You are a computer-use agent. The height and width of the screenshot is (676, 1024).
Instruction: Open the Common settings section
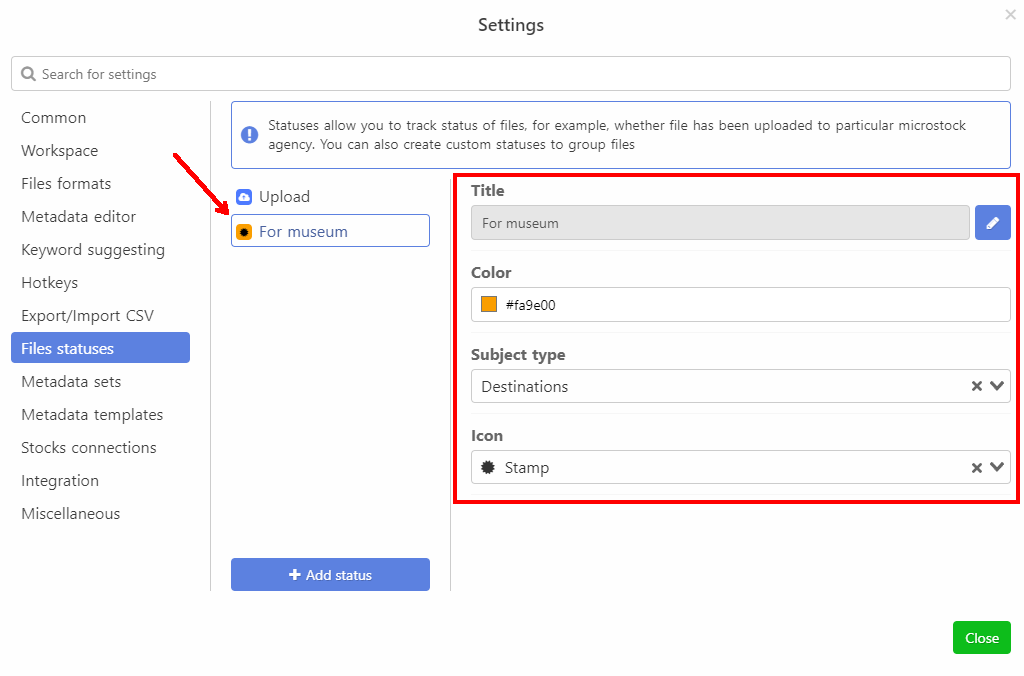(54, 118)
